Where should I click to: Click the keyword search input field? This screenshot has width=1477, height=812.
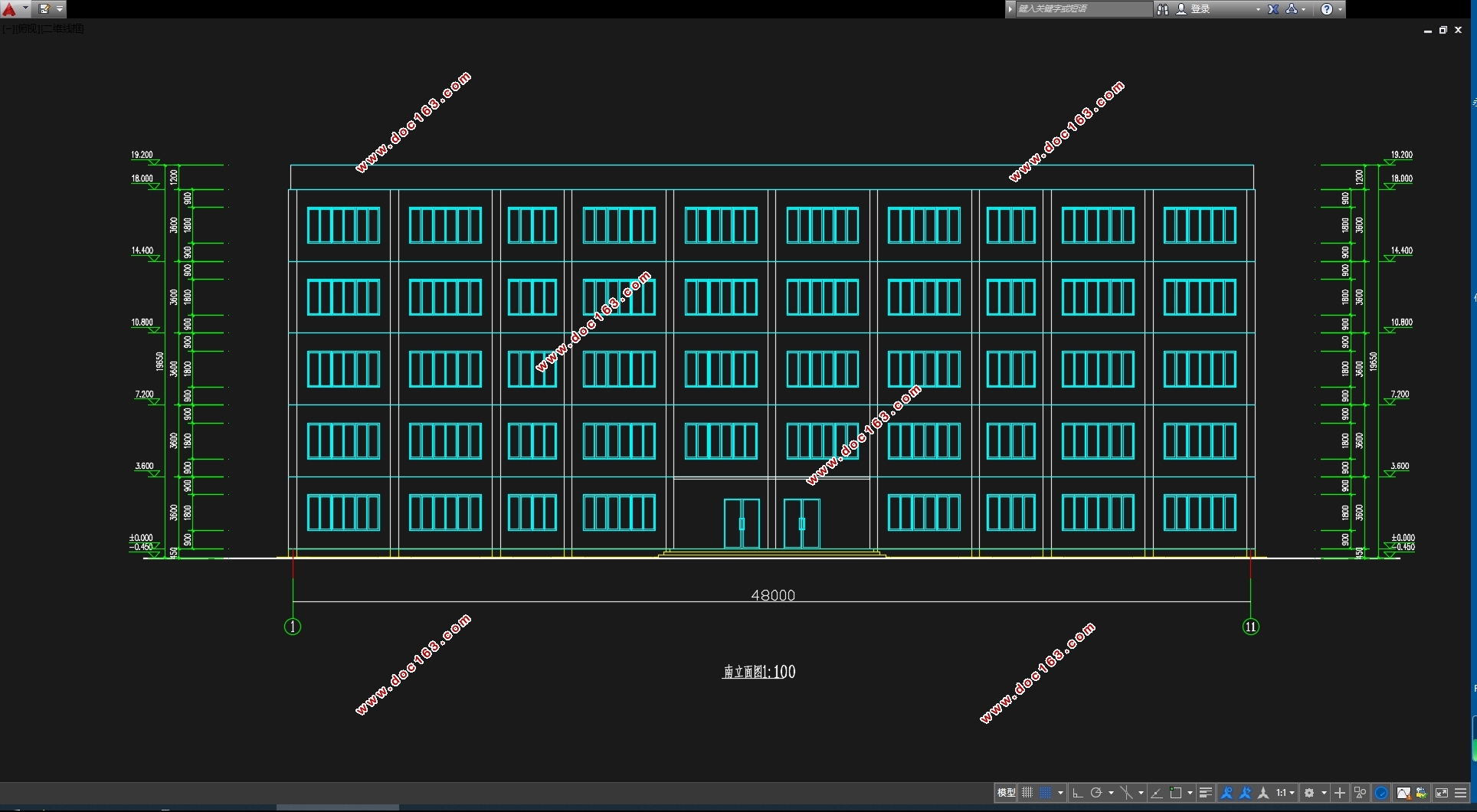(1082, 9)
